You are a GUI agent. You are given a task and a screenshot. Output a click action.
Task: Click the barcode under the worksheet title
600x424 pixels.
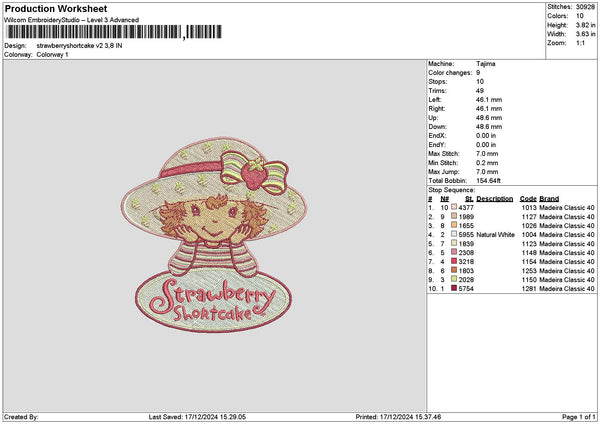point(114,32)
